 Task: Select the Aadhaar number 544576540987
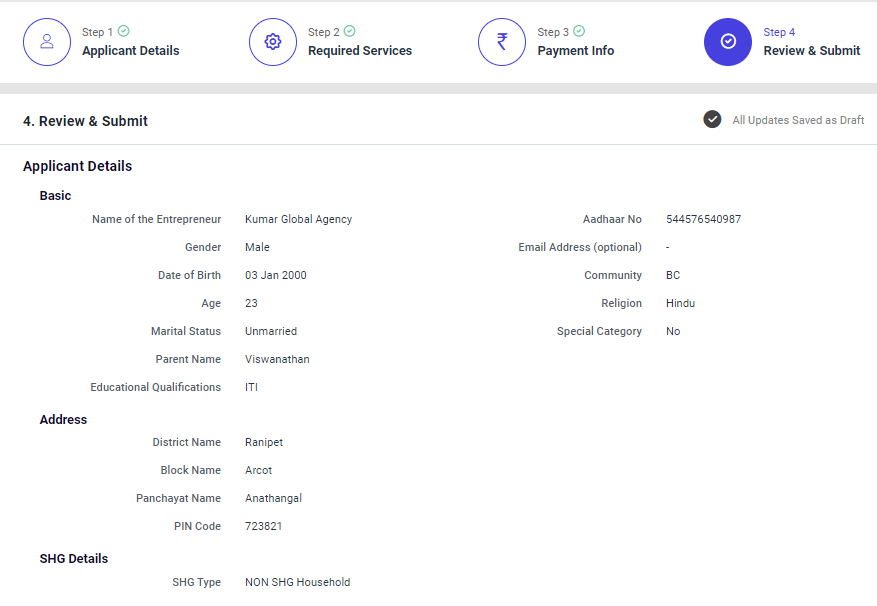pyautogui.click(x=703, y=220)
